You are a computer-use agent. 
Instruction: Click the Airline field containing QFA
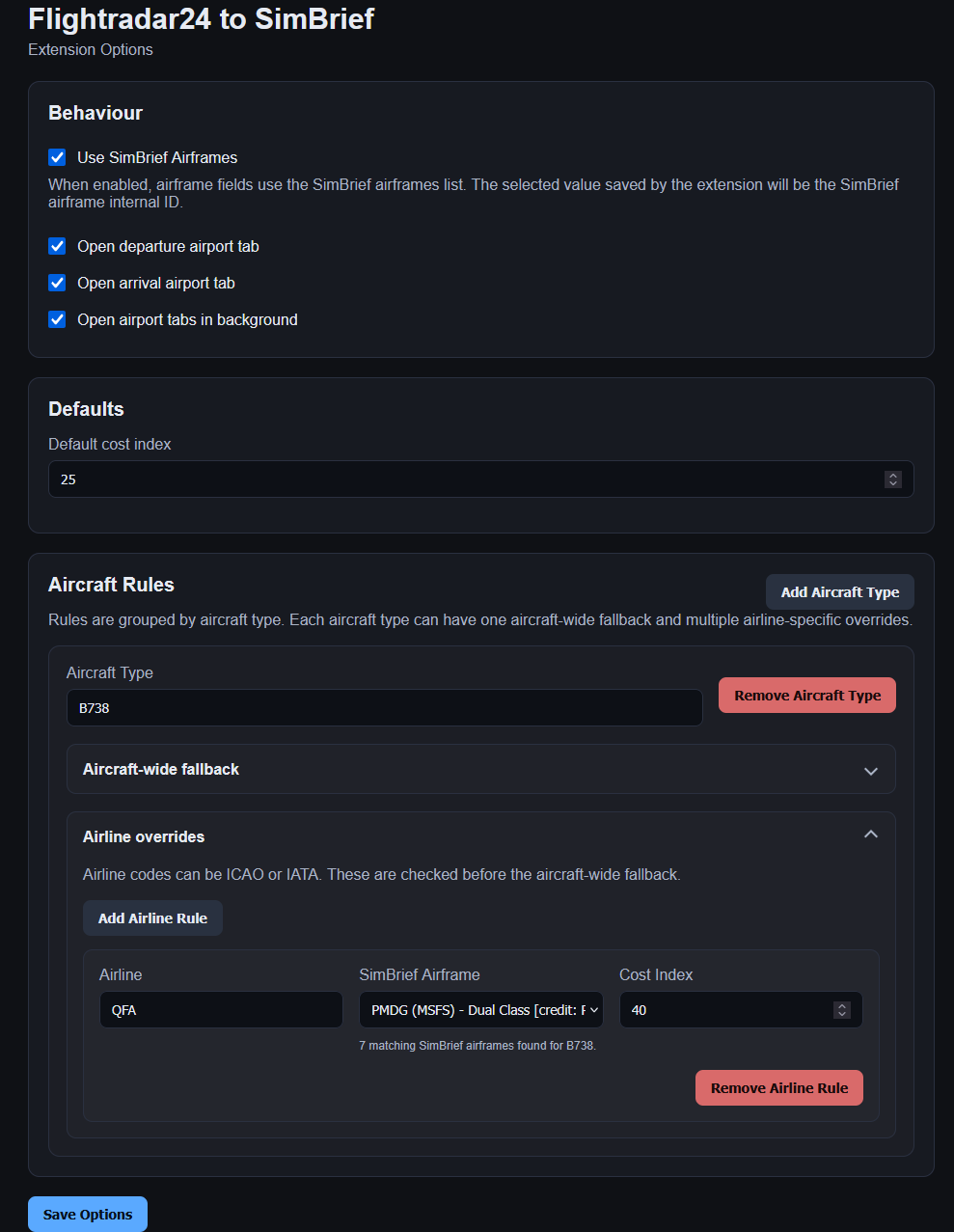click(221, 1009)
